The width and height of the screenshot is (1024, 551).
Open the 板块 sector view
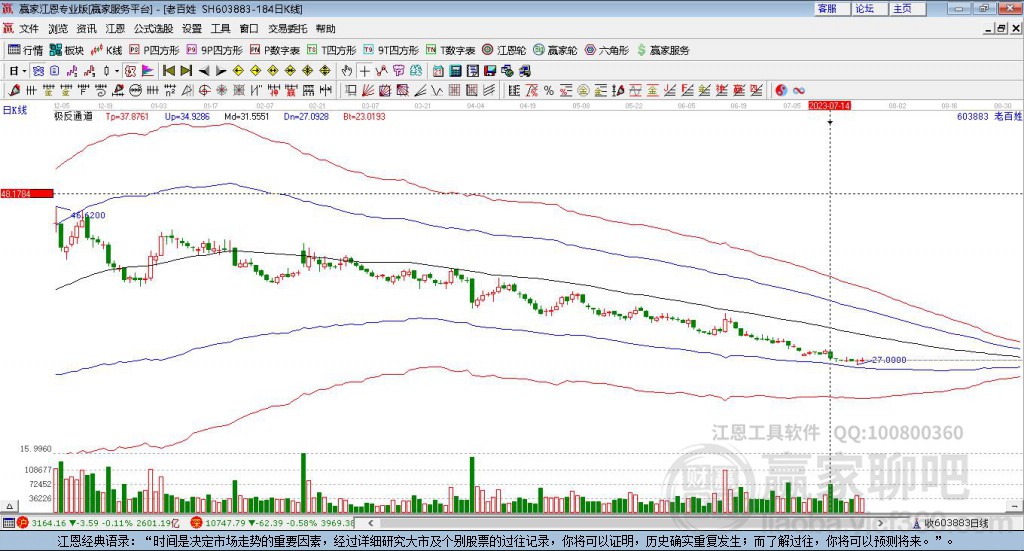tap(67, 50)
